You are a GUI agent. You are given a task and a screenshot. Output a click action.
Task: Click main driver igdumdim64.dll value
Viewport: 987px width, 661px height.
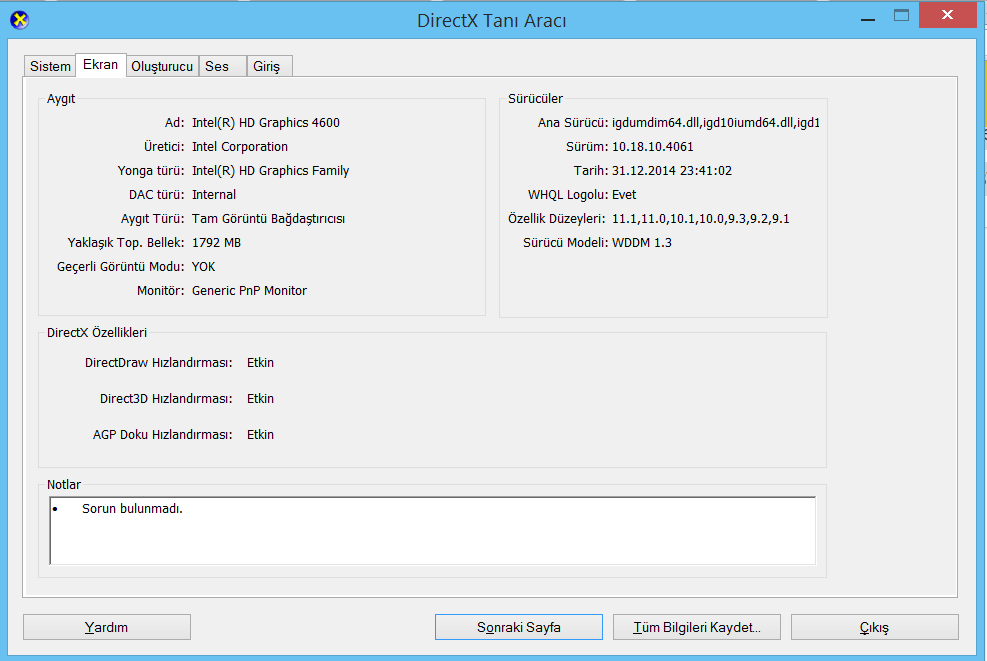coord(716,123)
